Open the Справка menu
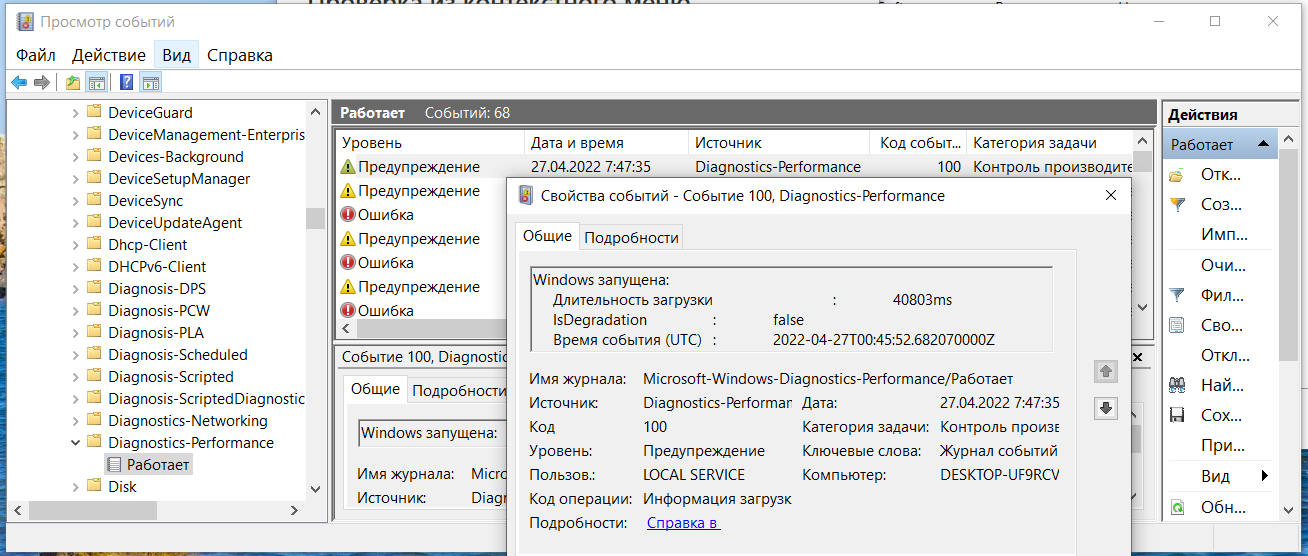The image size is (1308, 556). tap(240, 55)
